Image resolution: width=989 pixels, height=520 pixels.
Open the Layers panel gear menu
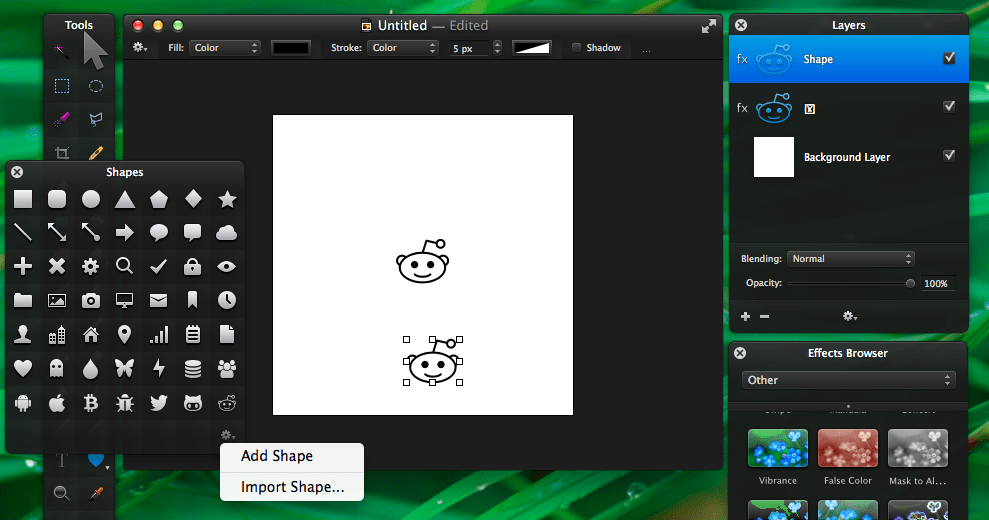[x=850, y=316]
